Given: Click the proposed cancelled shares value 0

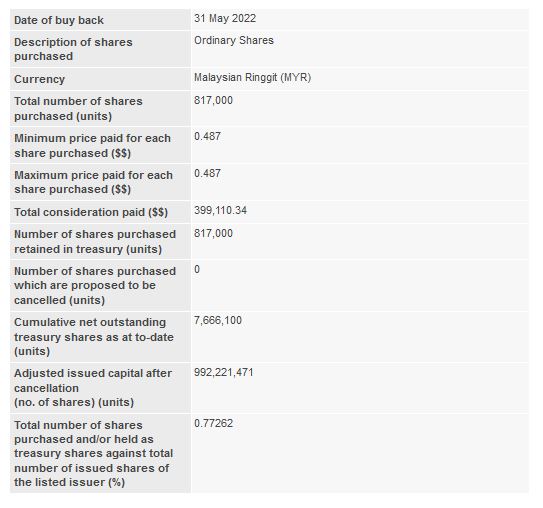Looking at the screenshot, I should pyautogui.click(x=197, y=269).
